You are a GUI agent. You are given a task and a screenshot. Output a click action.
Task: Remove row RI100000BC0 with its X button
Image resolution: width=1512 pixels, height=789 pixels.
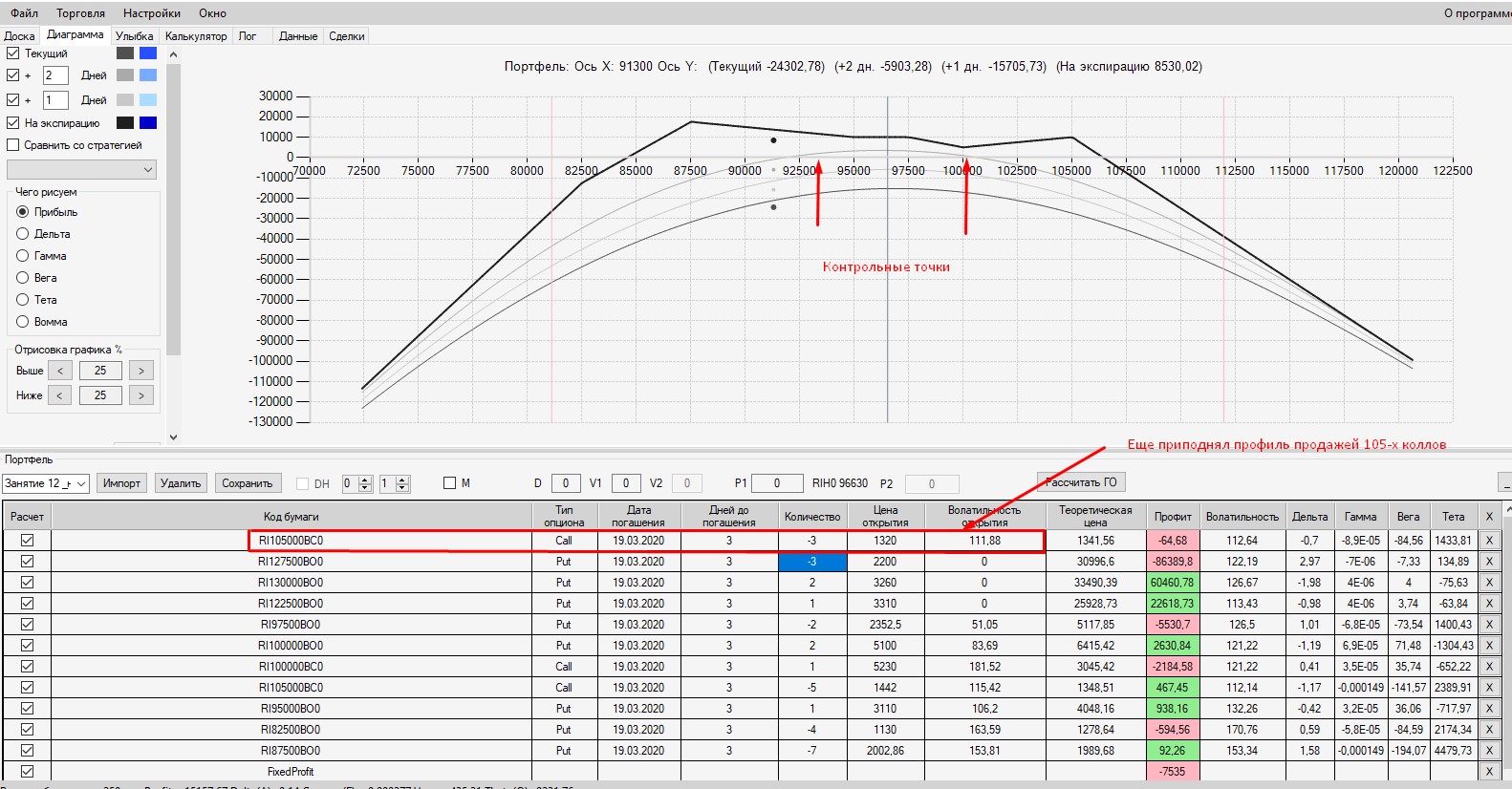[1488, 667]
